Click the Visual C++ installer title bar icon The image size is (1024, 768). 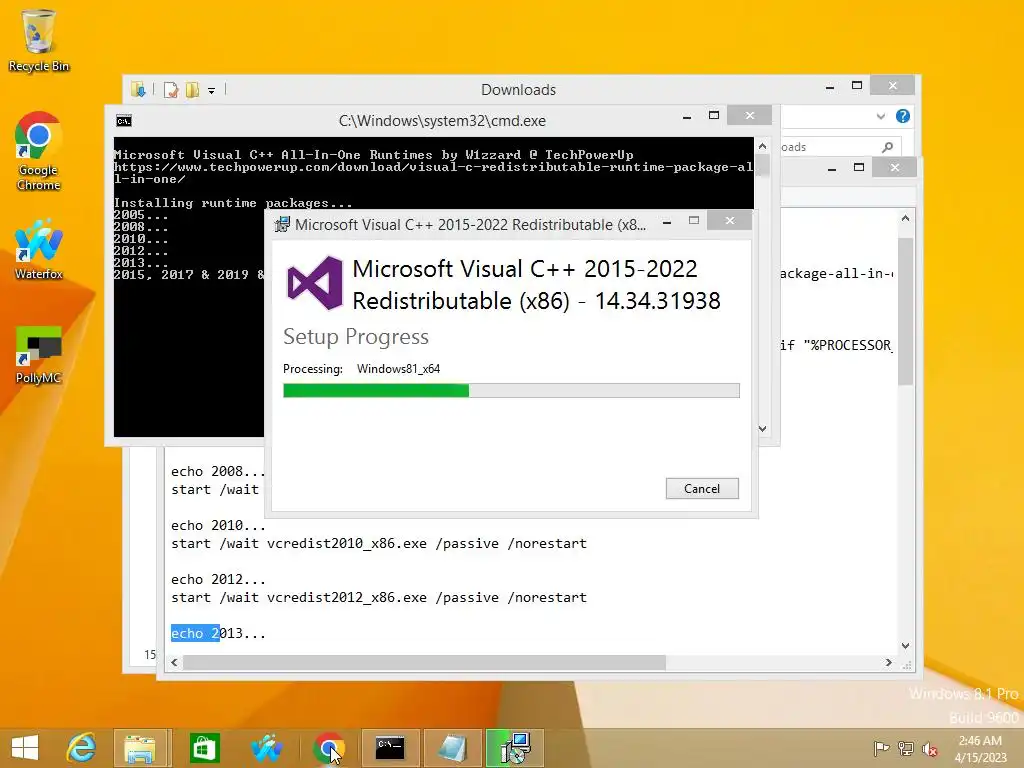(x=282, y=224)
